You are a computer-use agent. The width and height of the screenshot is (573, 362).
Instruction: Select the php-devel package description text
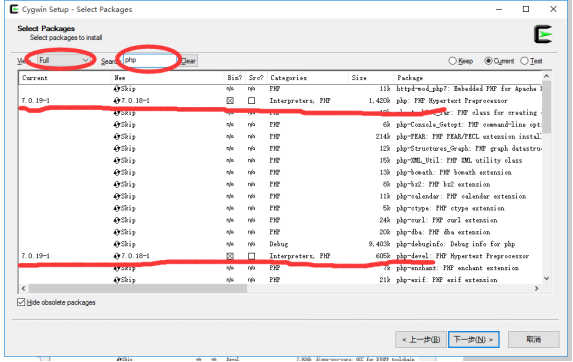point(463,256)
